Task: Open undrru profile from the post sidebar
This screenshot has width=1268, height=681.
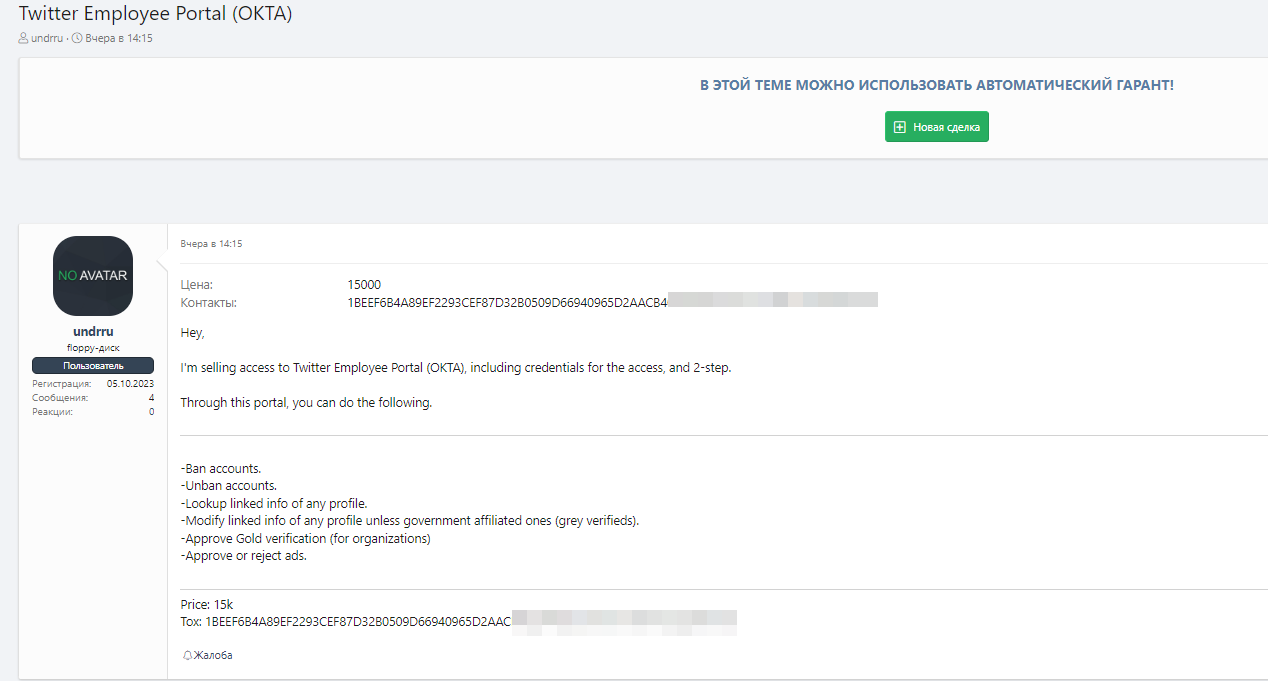Action: click(x=92, y=331)
